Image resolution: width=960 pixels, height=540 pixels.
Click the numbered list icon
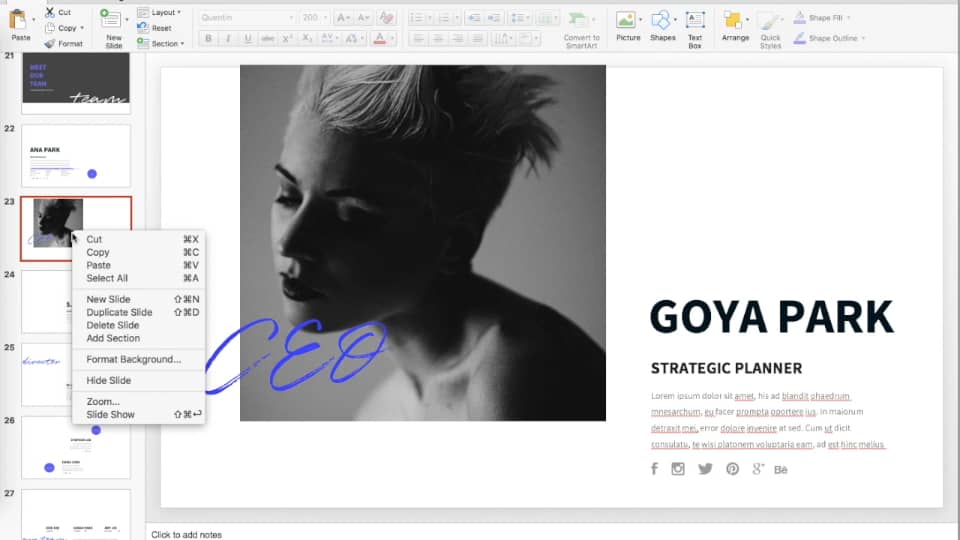(x=444, y=18)
